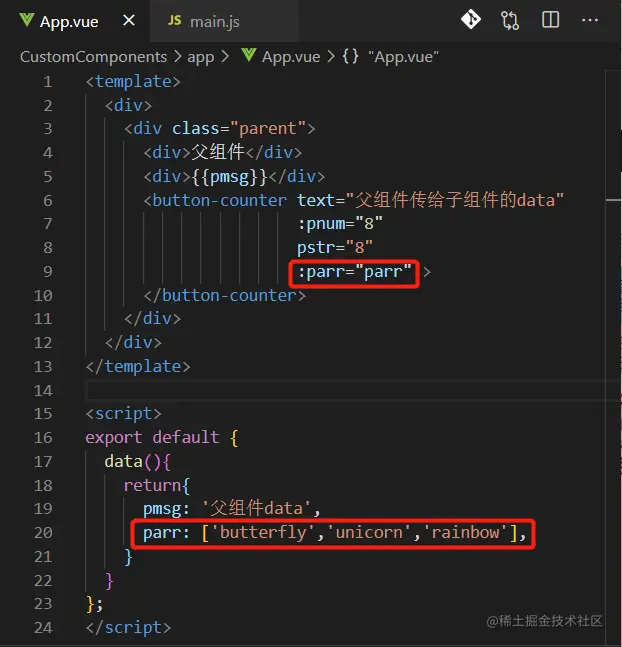Viewport: 622px width, 647px height.
Task: Select CustomComponents in the breadcrumb
Action: click(94, 57)
